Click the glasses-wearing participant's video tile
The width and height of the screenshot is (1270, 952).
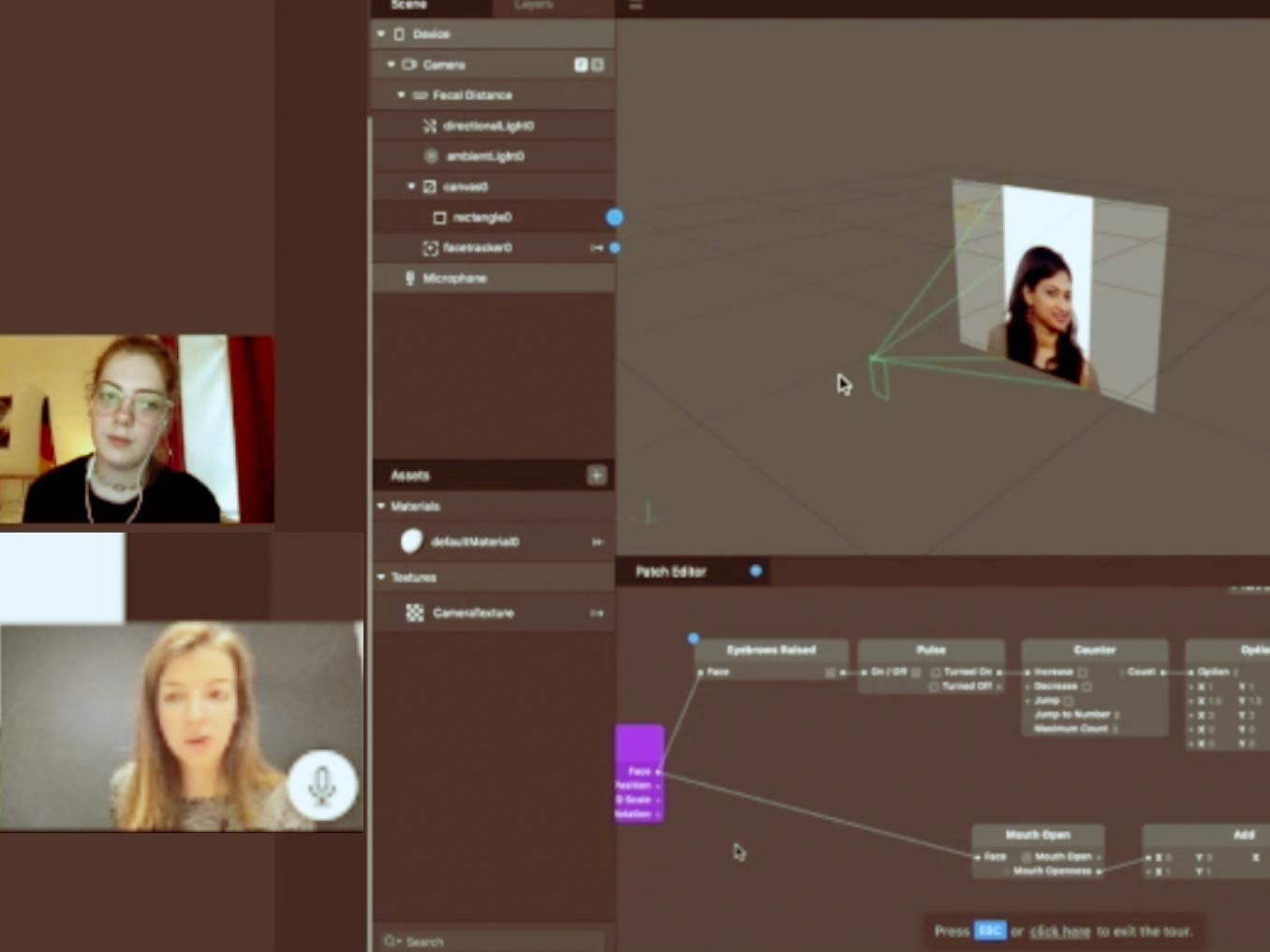click(137, 429)
